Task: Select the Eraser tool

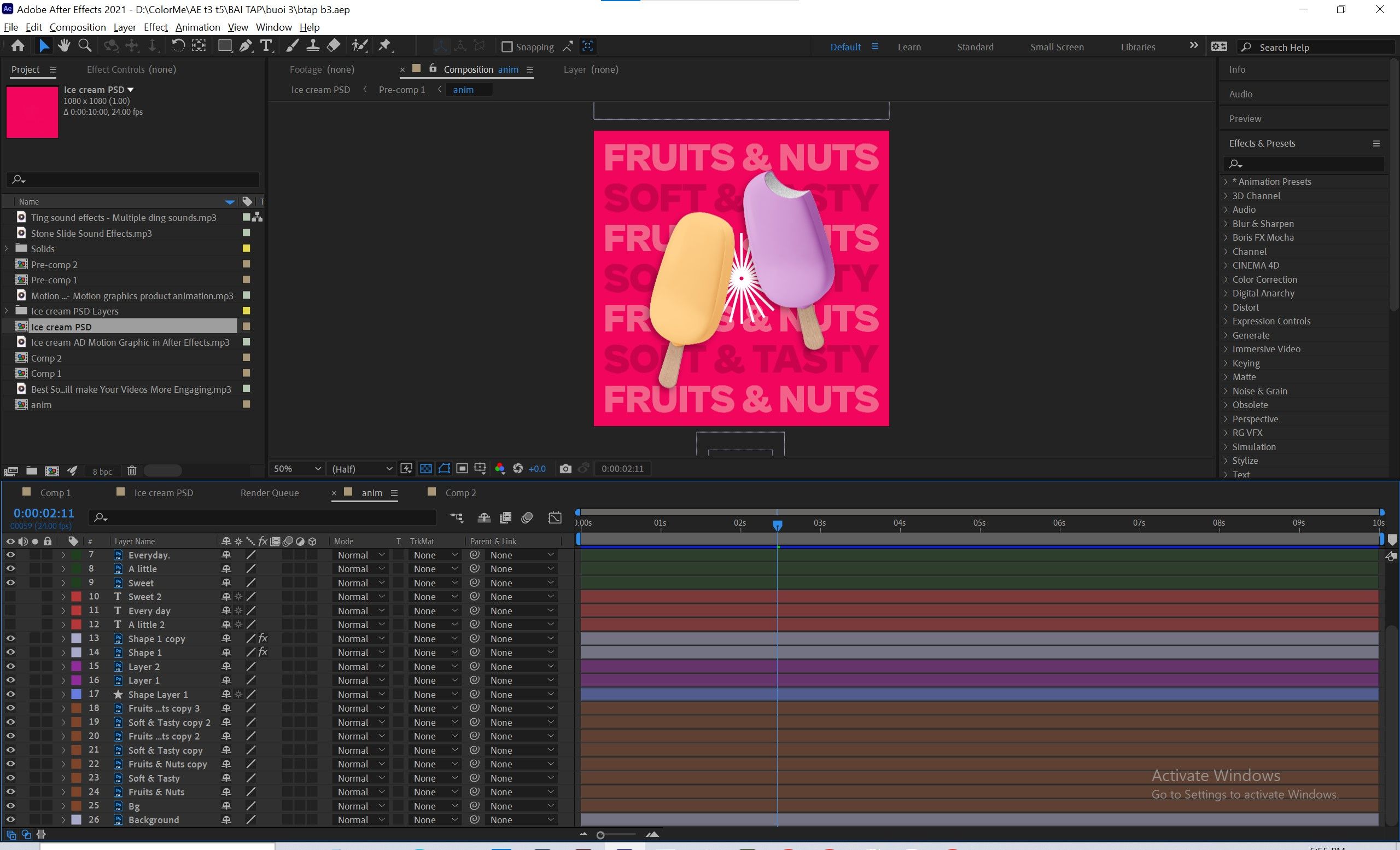Action: (334, 46)
